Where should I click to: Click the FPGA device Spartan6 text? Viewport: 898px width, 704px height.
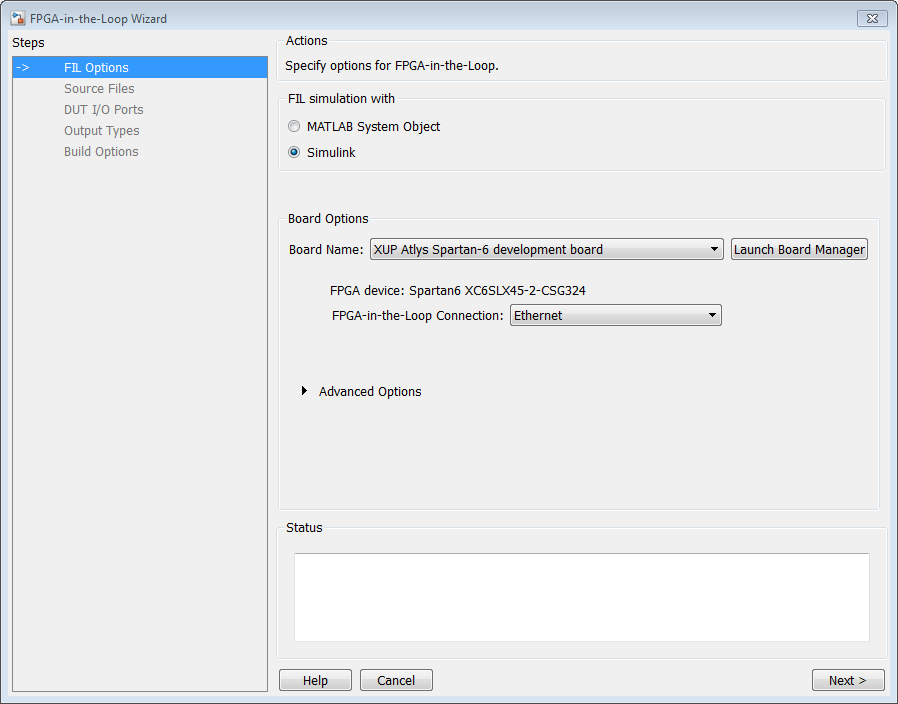pyautogui.click(x=465, y=291)
